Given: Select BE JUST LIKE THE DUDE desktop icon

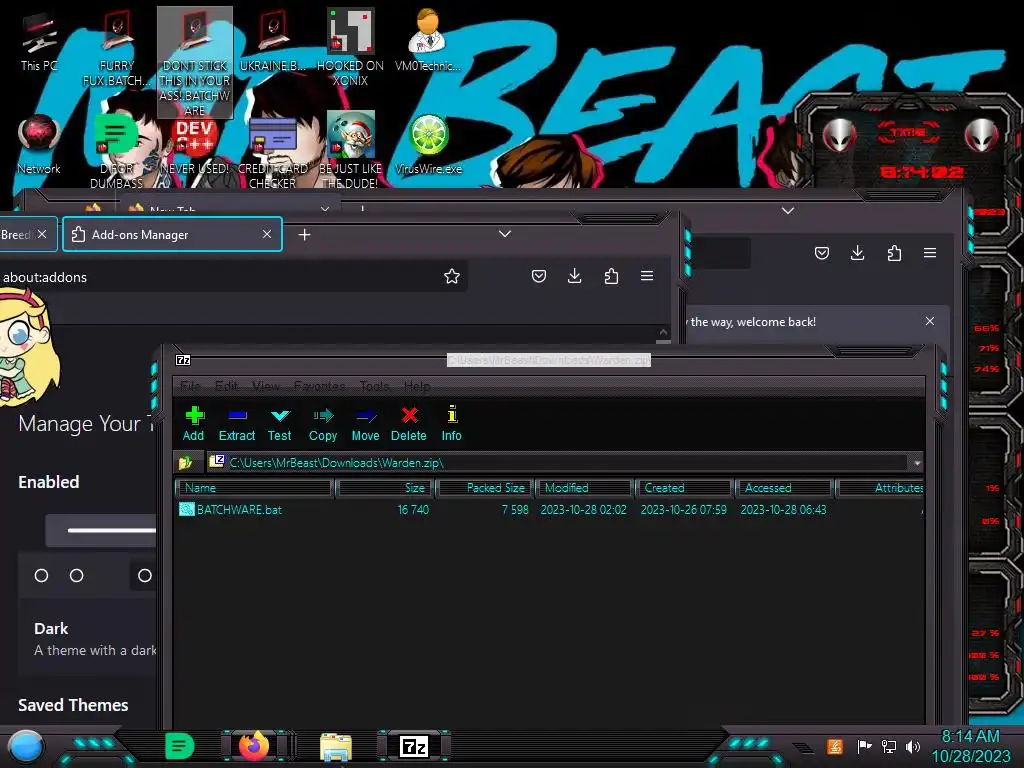Looking at the screenshot, I should click(x=350, y=151).
